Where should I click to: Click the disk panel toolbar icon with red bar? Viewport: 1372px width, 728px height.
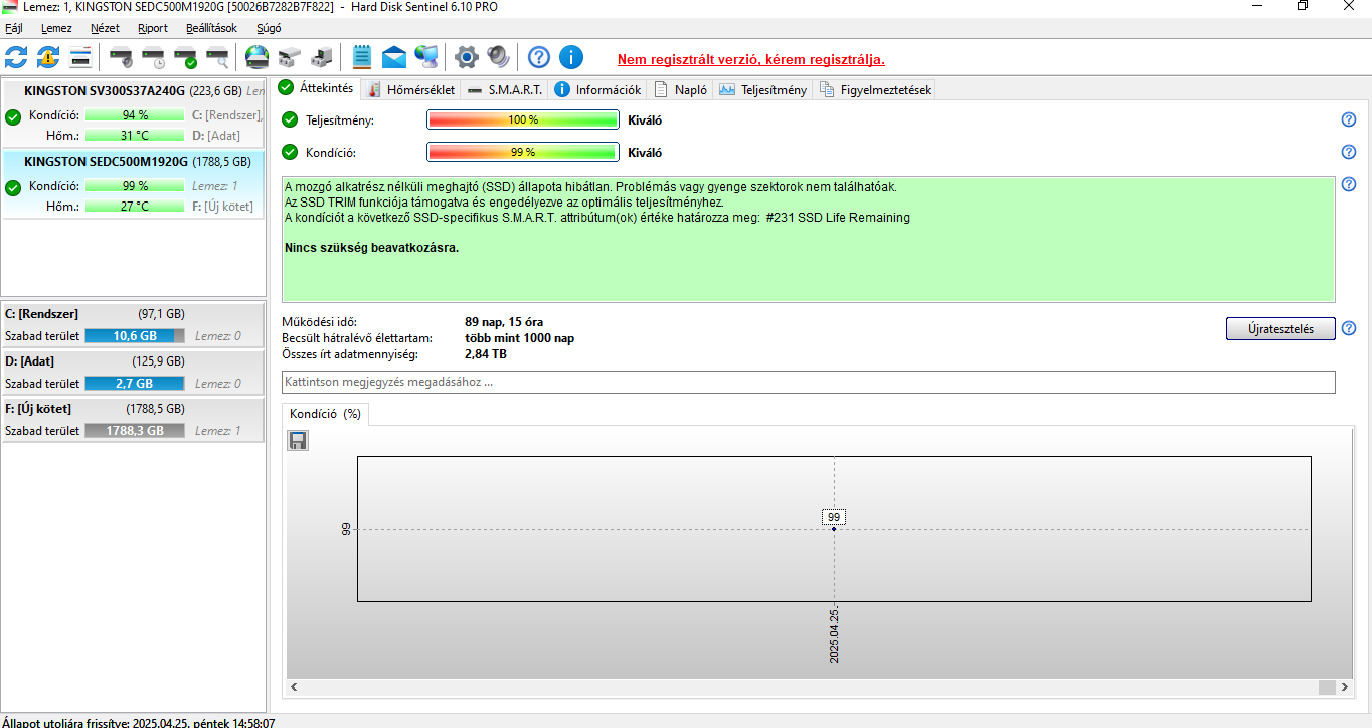(80, 56)
